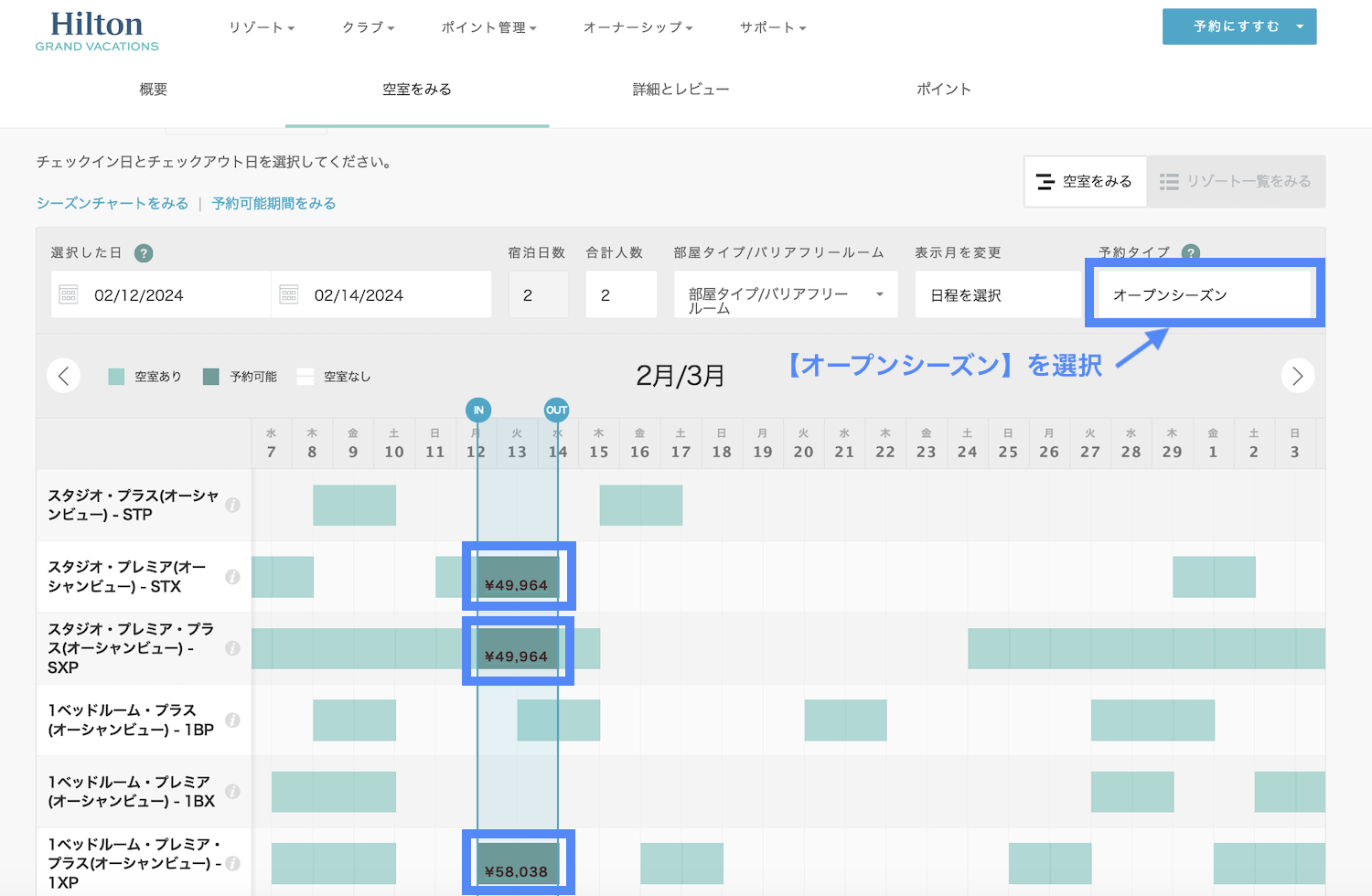Click help icon next to 選択した日
Screen dimensions: 1372x896
(x=144, y=253)
